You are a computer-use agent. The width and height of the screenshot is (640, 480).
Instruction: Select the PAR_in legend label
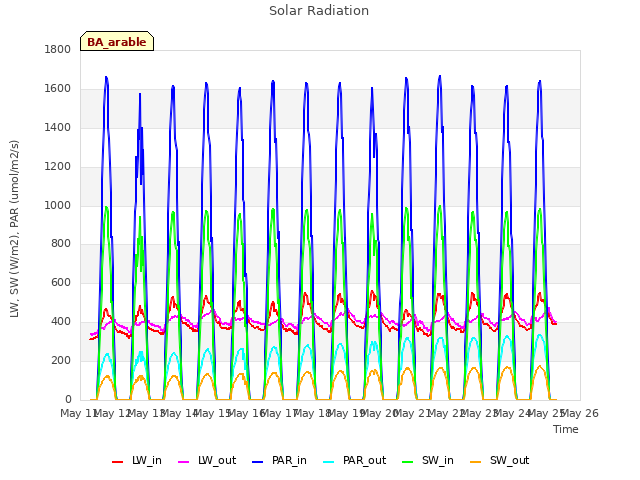pos(289,461)
